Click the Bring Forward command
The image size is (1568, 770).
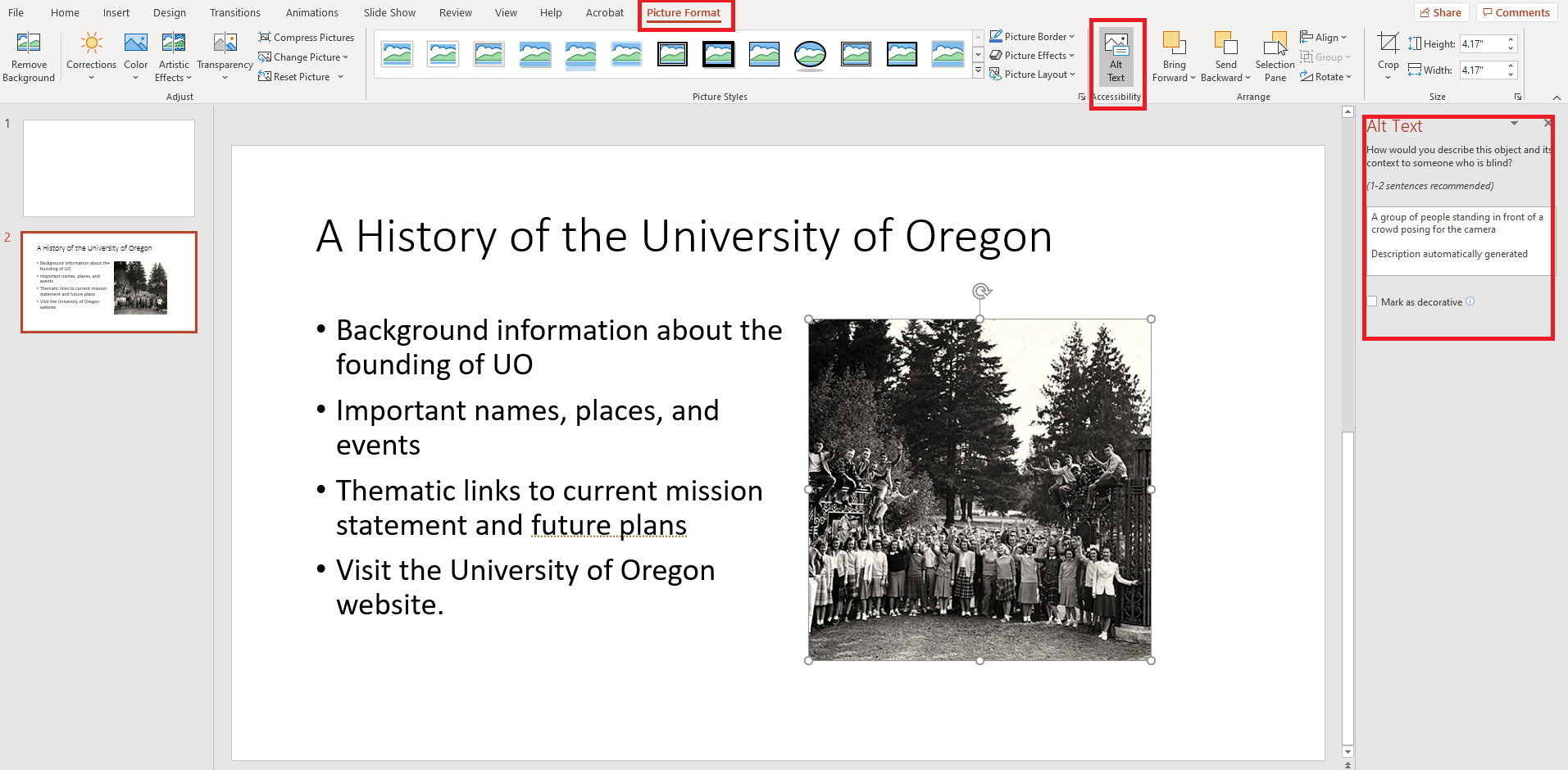pos(1174,56)
